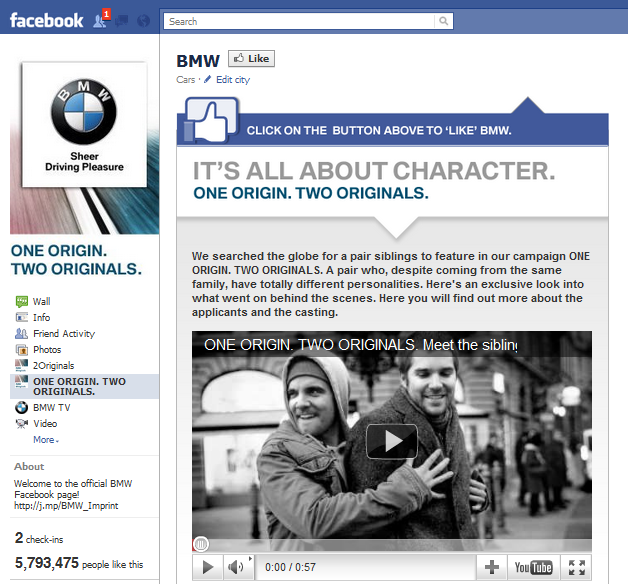Open the Wall tab

coord(42,301)
